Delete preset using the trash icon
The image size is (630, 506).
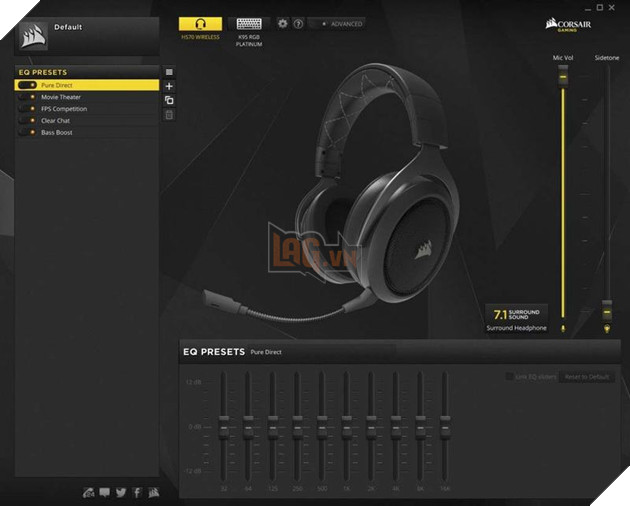[169, 115]
